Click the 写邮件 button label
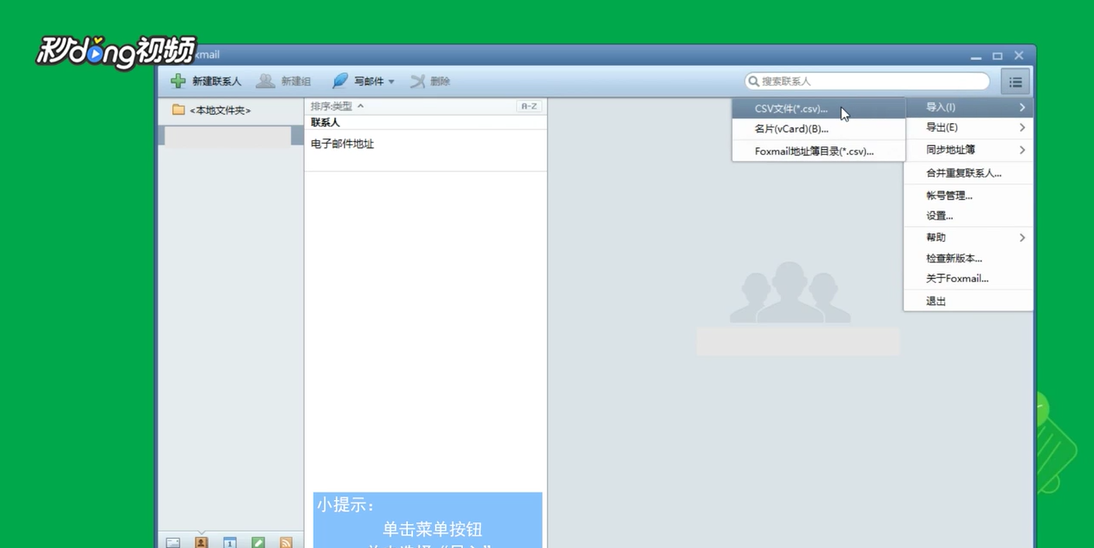This screenshot has height=548, width=1094. point(369,82)
